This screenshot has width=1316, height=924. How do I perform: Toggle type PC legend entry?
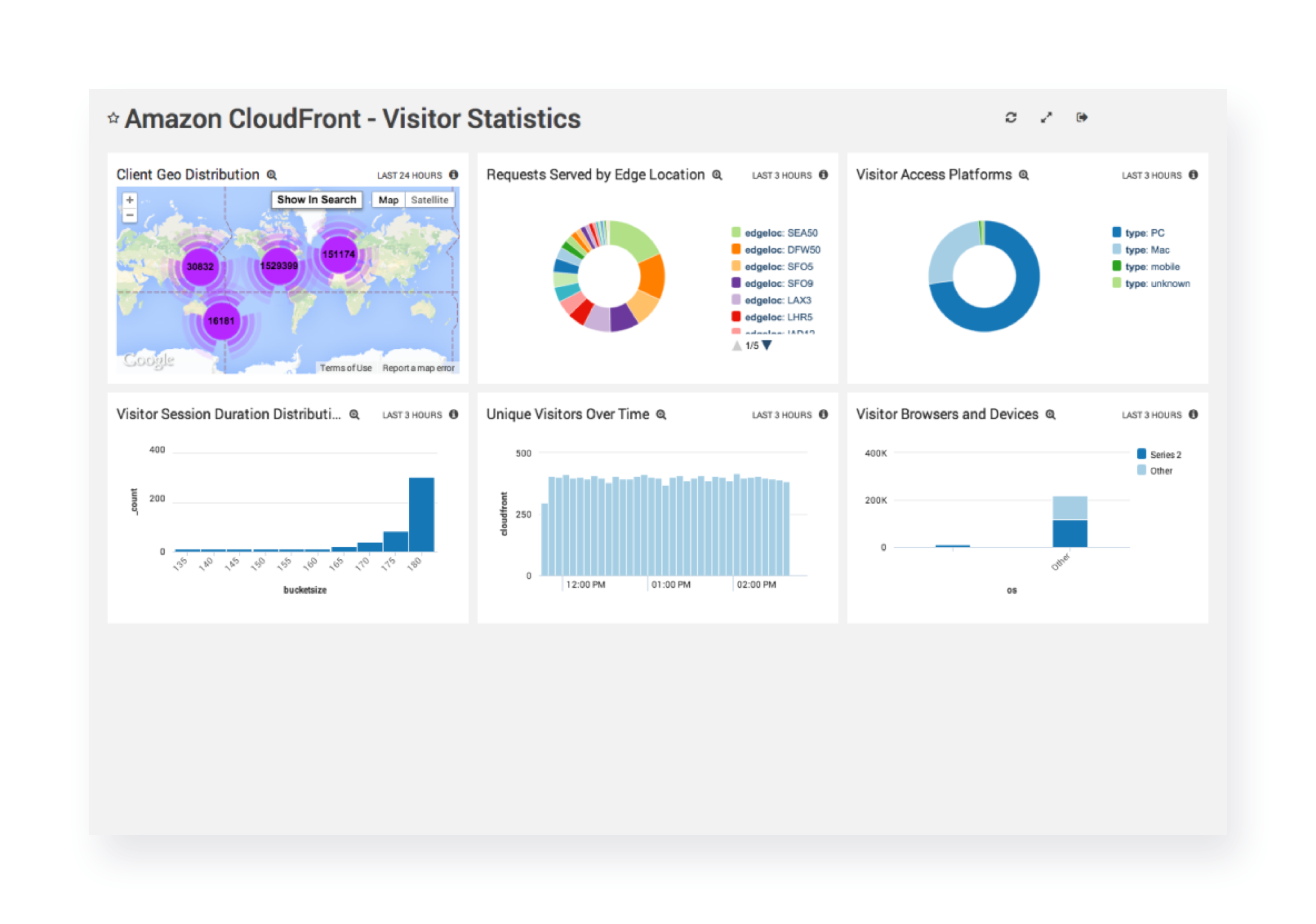1139,233
